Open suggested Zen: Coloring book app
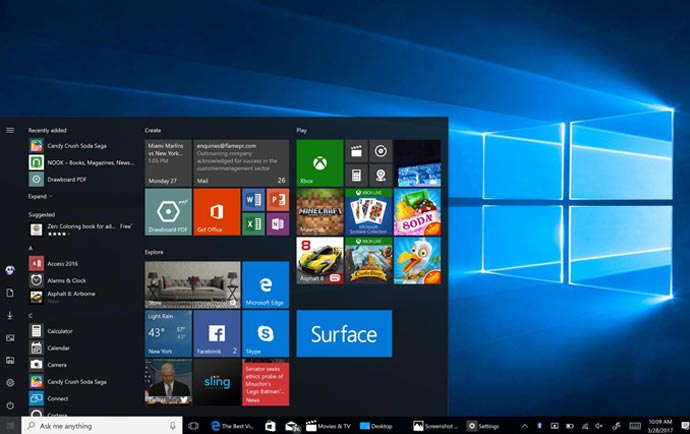690x434 pixels. coord(82,229)
